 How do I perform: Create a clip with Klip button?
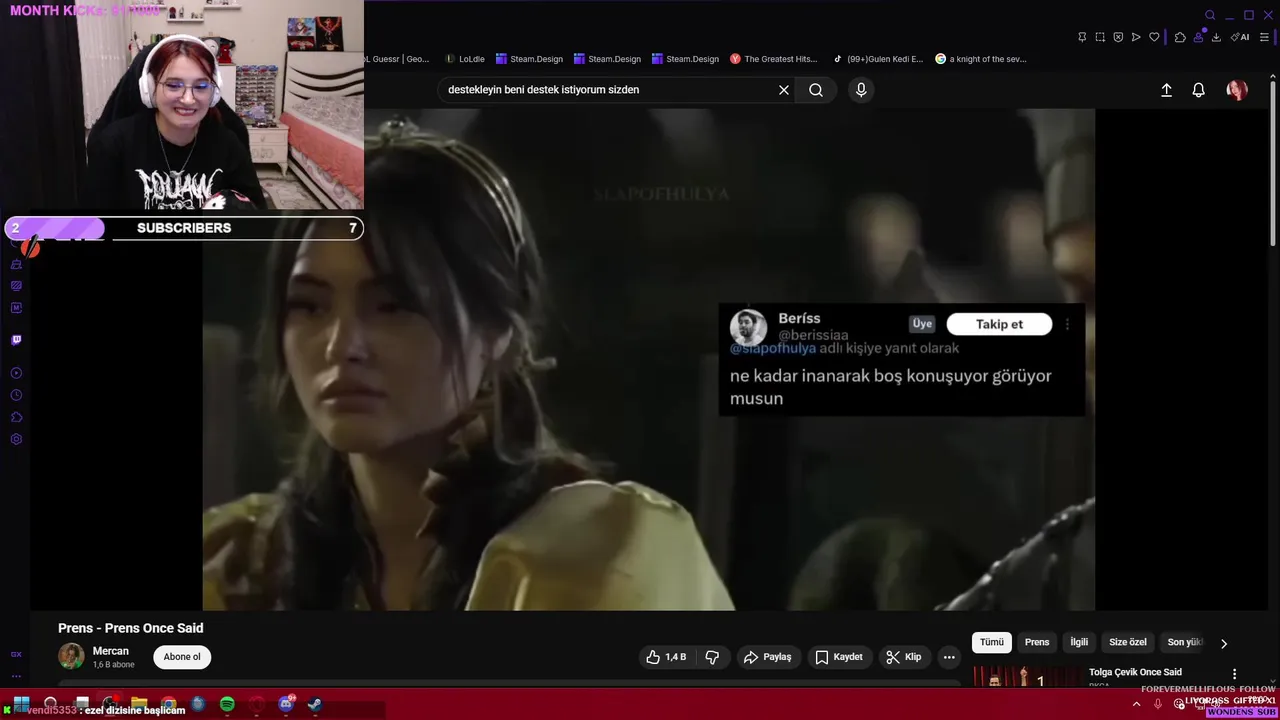pyautogui.click(x=903, y=657)
